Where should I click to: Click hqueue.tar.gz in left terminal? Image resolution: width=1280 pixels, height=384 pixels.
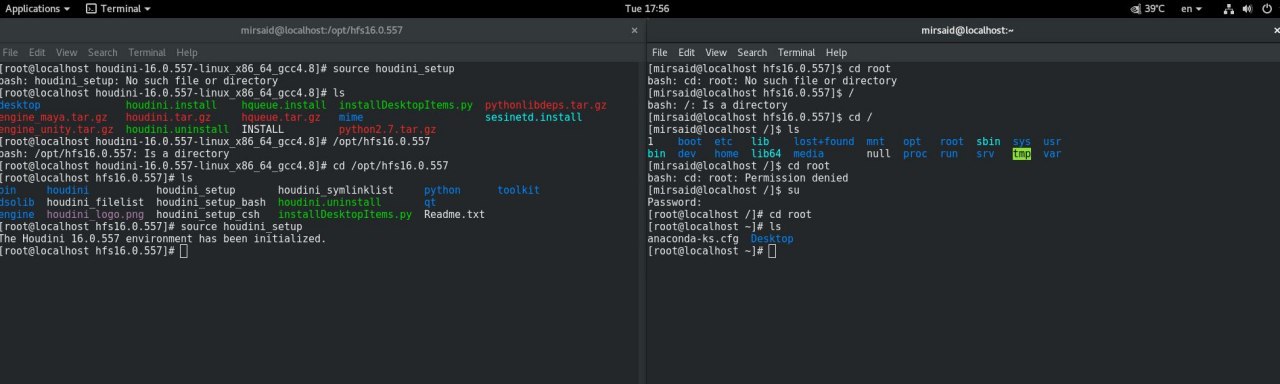point(281,117)
